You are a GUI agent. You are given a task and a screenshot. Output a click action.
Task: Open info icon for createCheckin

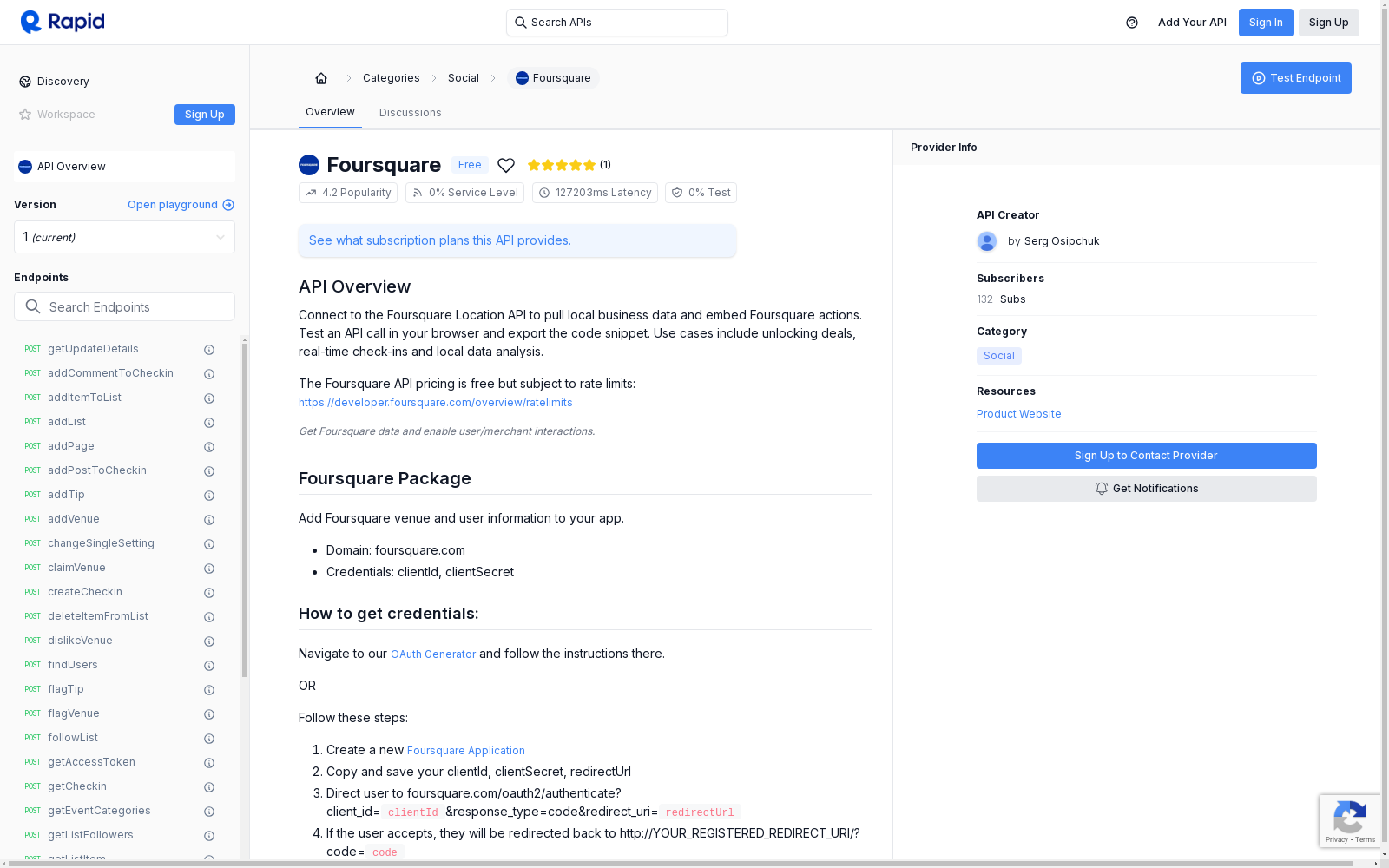(209, 593)
